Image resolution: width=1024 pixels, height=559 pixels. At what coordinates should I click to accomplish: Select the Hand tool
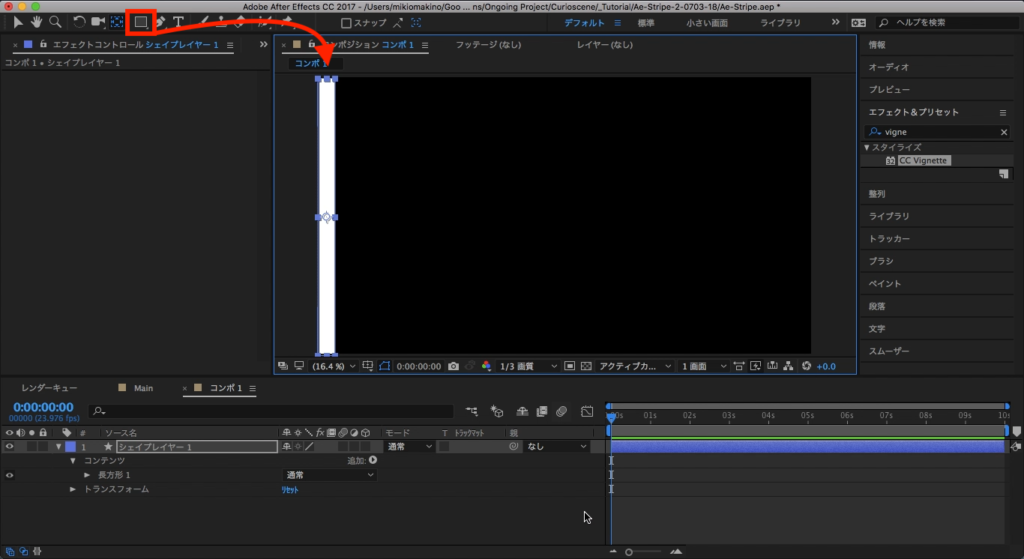pos(37,21)
